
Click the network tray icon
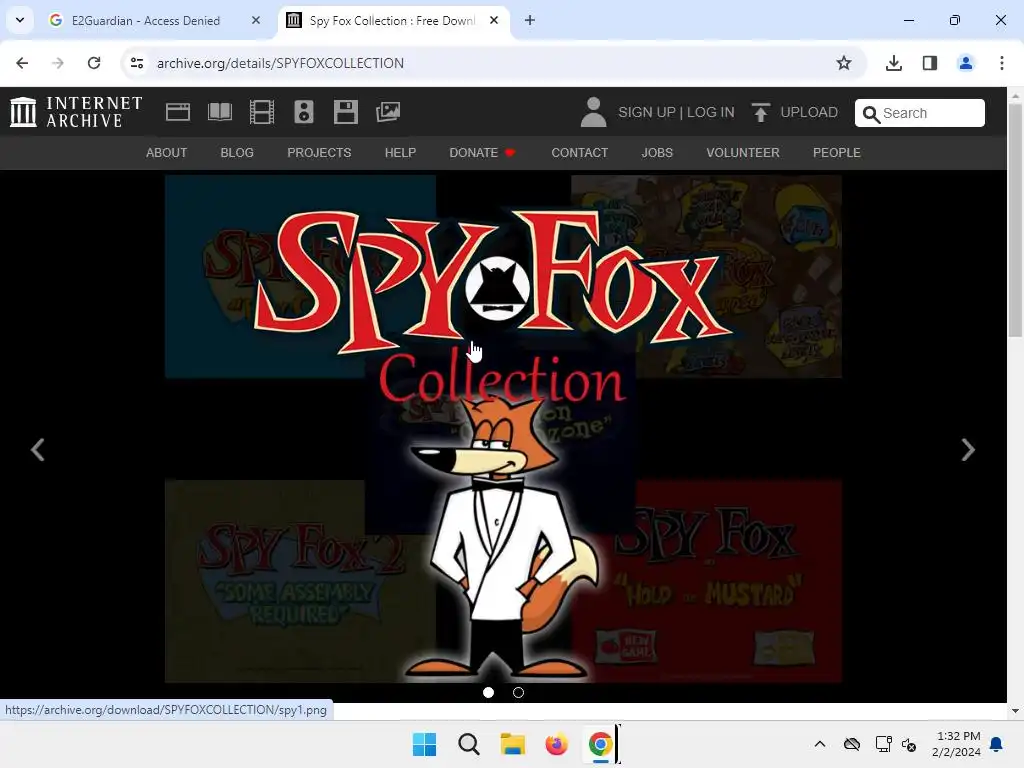[884, 744]
